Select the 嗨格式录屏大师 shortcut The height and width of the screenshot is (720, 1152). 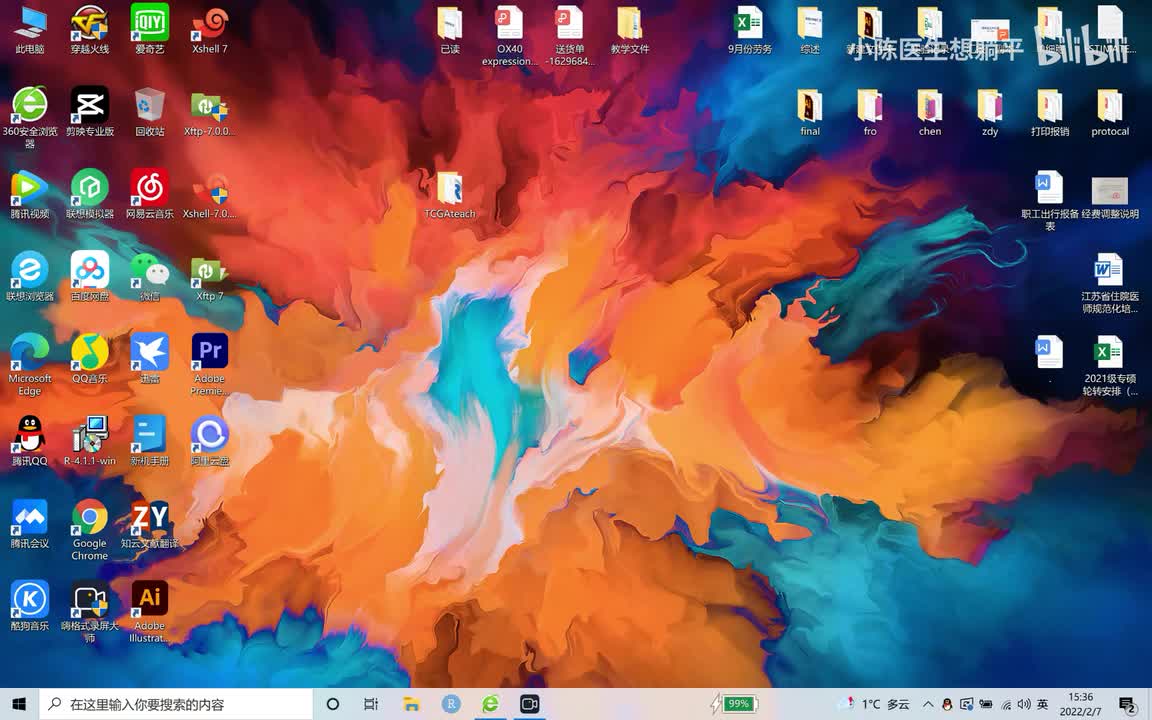point(90,611)
